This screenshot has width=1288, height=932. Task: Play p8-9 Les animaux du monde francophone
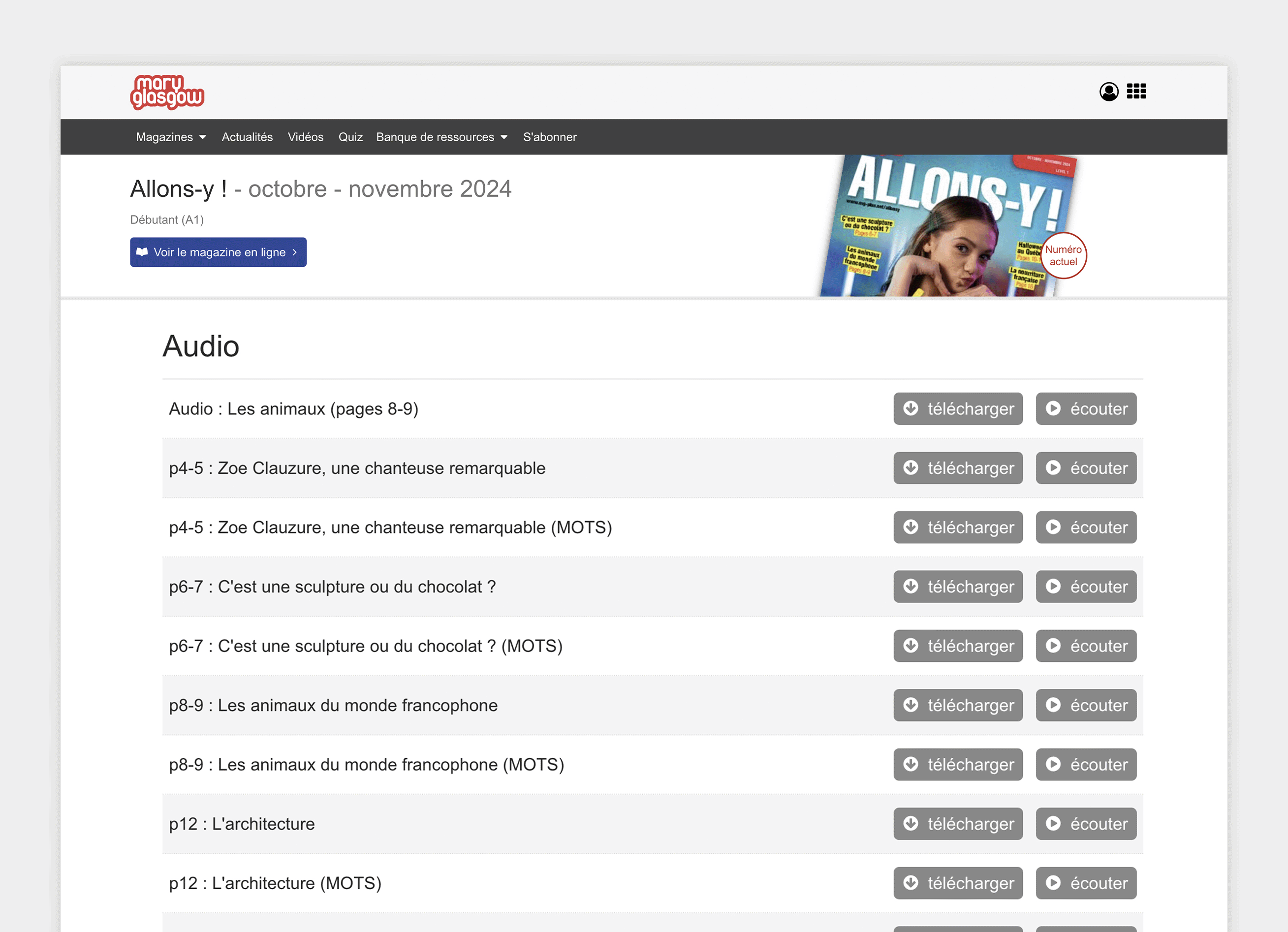(1085, 705)
